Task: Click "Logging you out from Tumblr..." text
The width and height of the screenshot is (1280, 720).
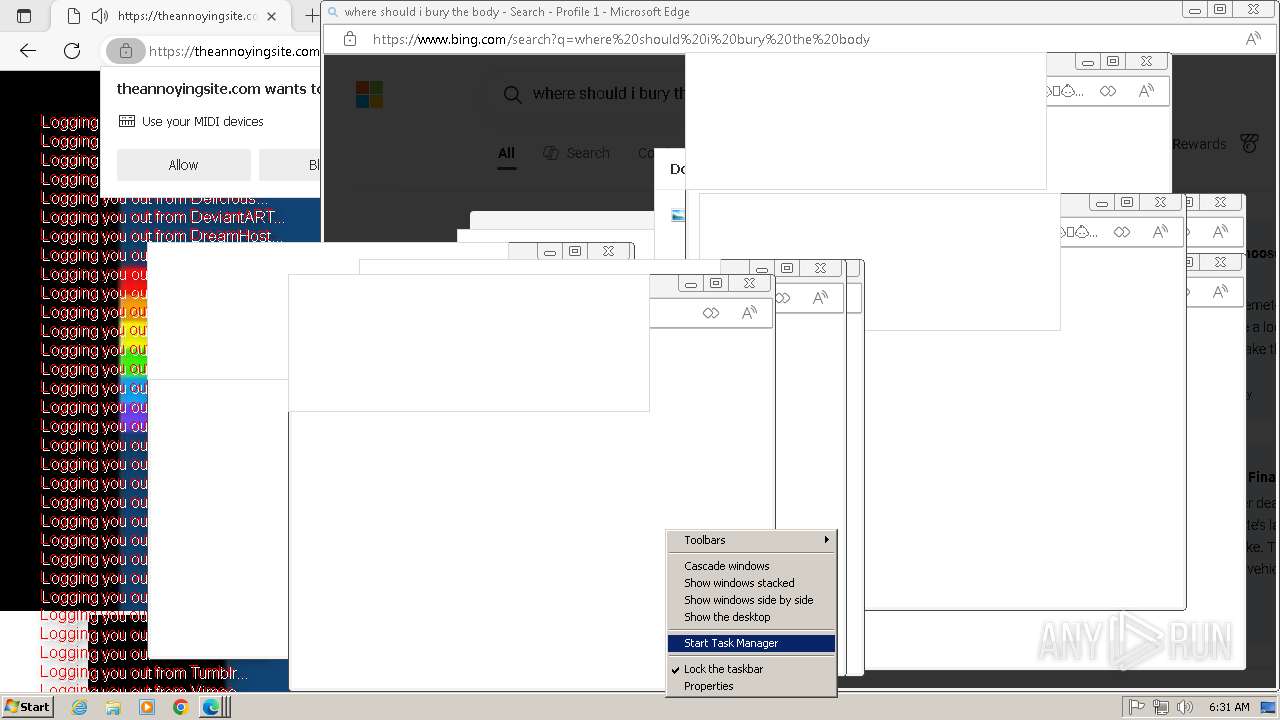Action: coord(144,673)
